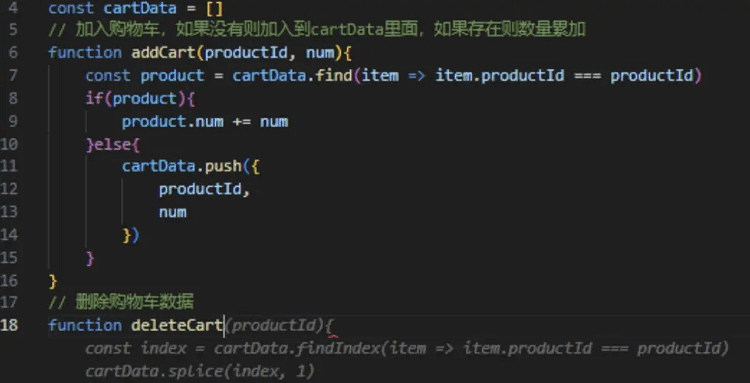Click the closing brace on line 16

53,281
